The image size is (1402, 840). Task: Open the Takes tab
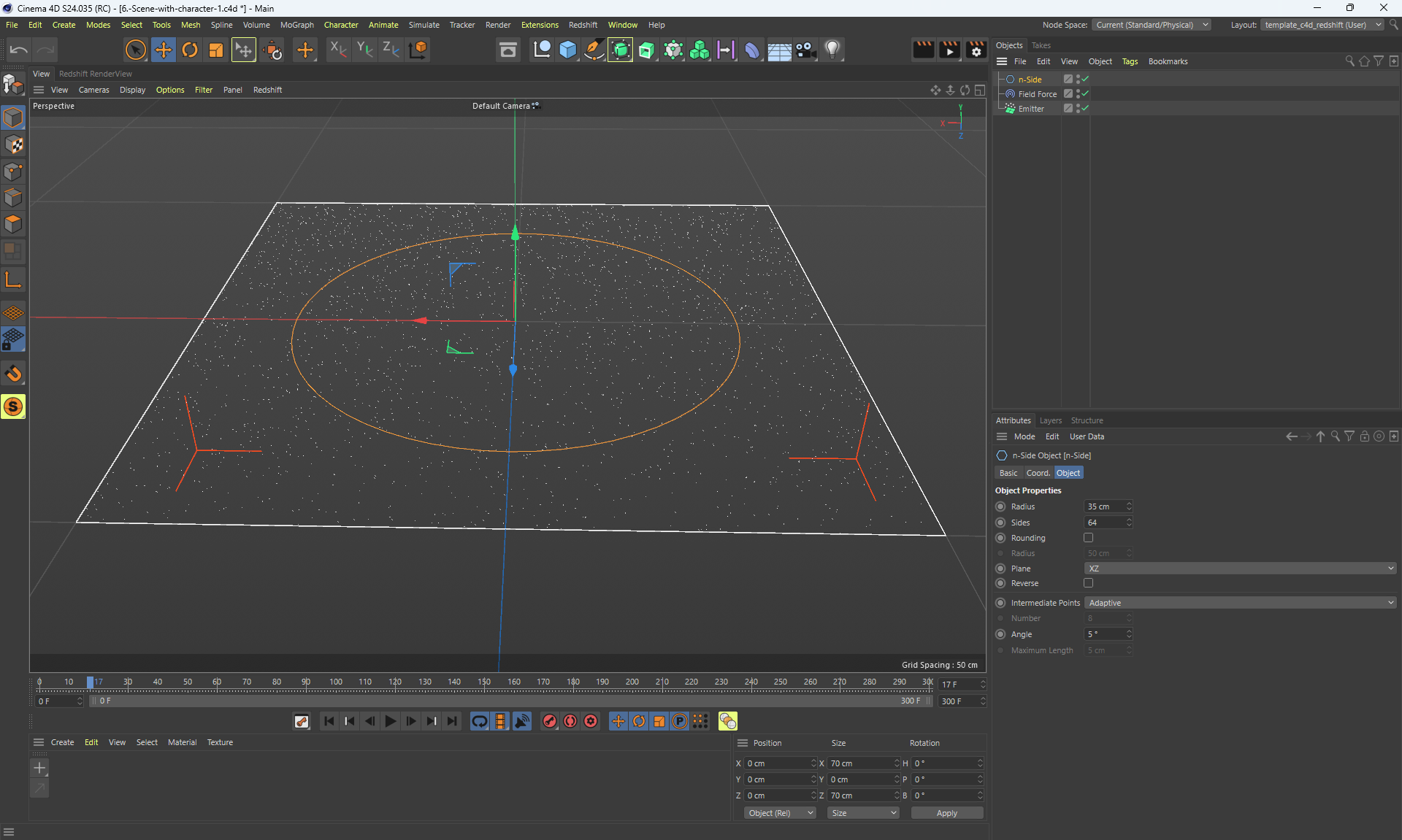tap(1041, 45)
